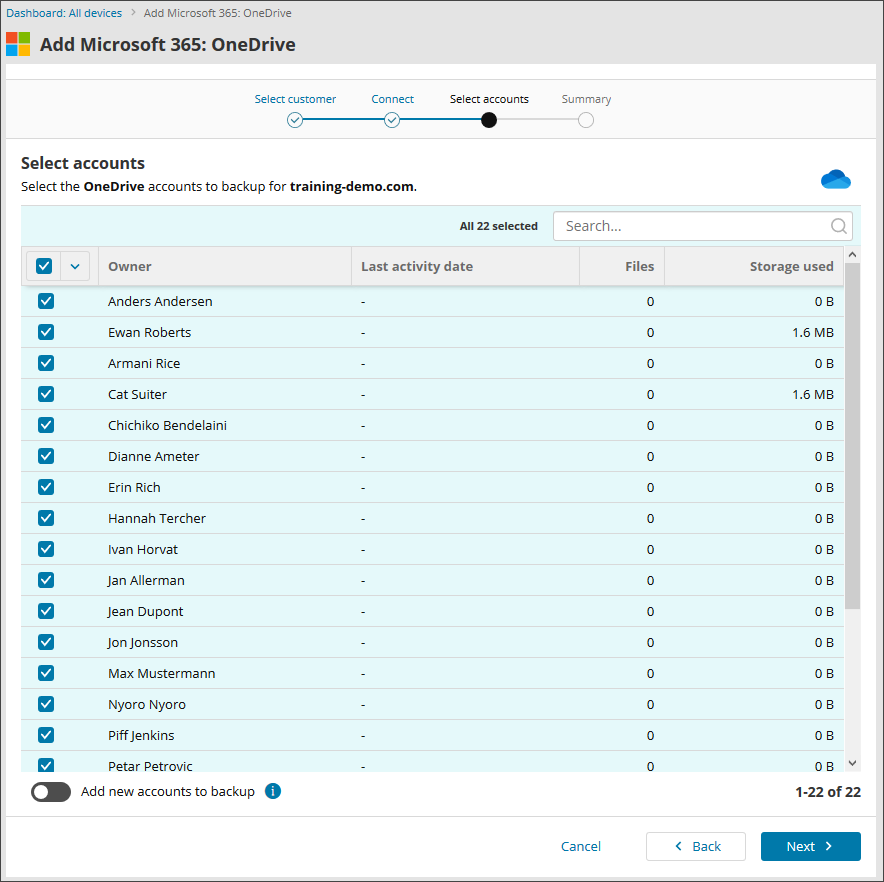Click the Microsoft logo icon
884x882 pixels.
tap(18, 44)
